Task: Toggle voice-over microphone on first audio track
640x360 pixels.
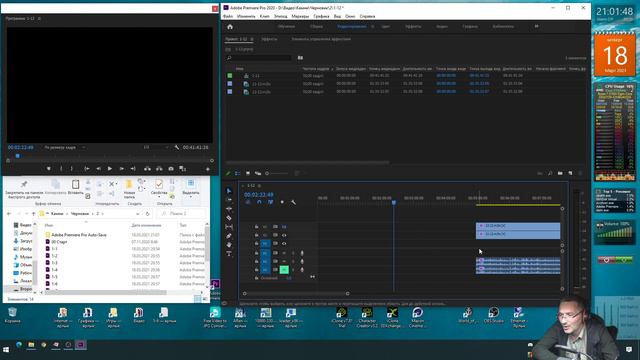Action: 302,253
